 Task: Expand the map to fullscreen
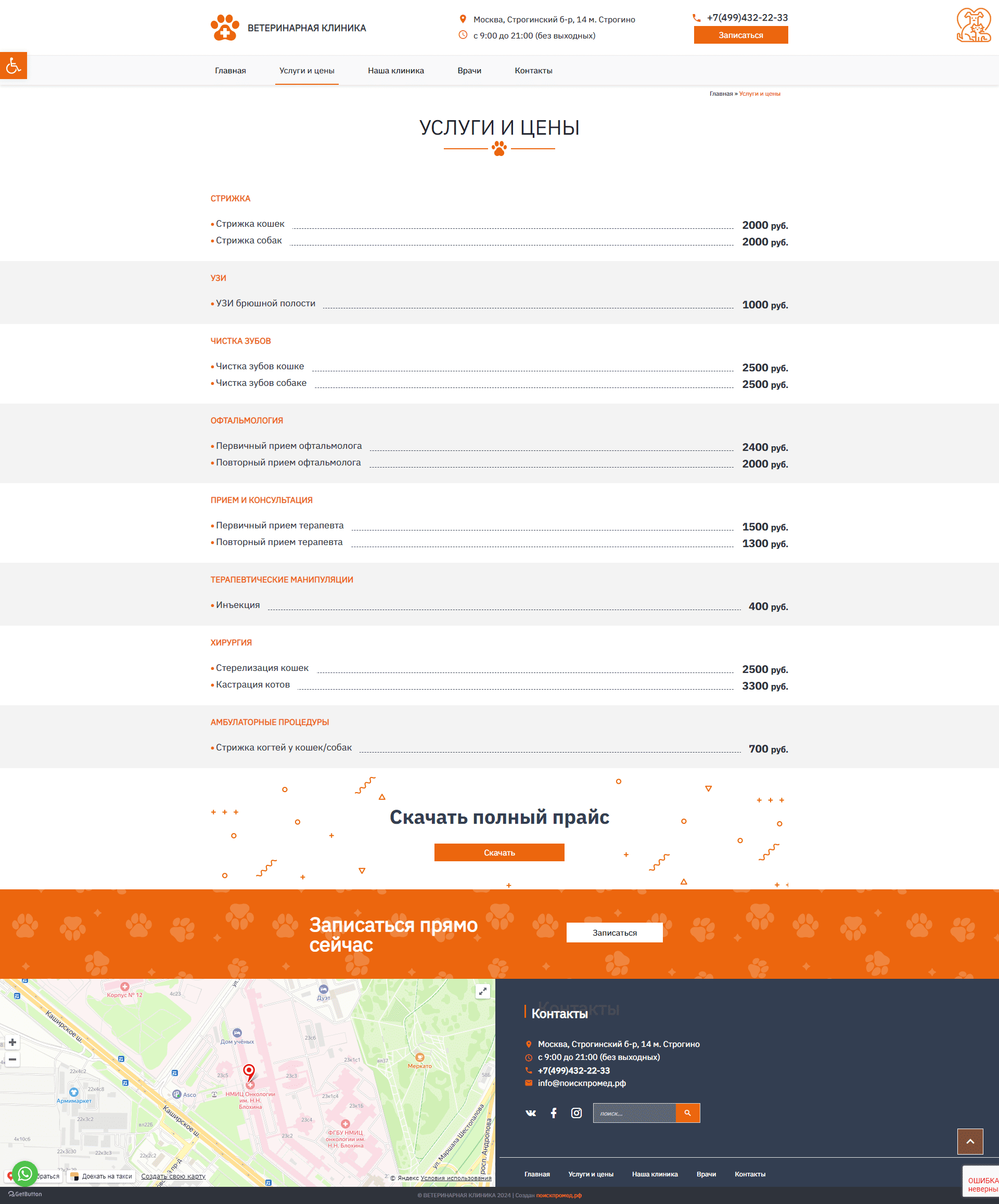483,991
